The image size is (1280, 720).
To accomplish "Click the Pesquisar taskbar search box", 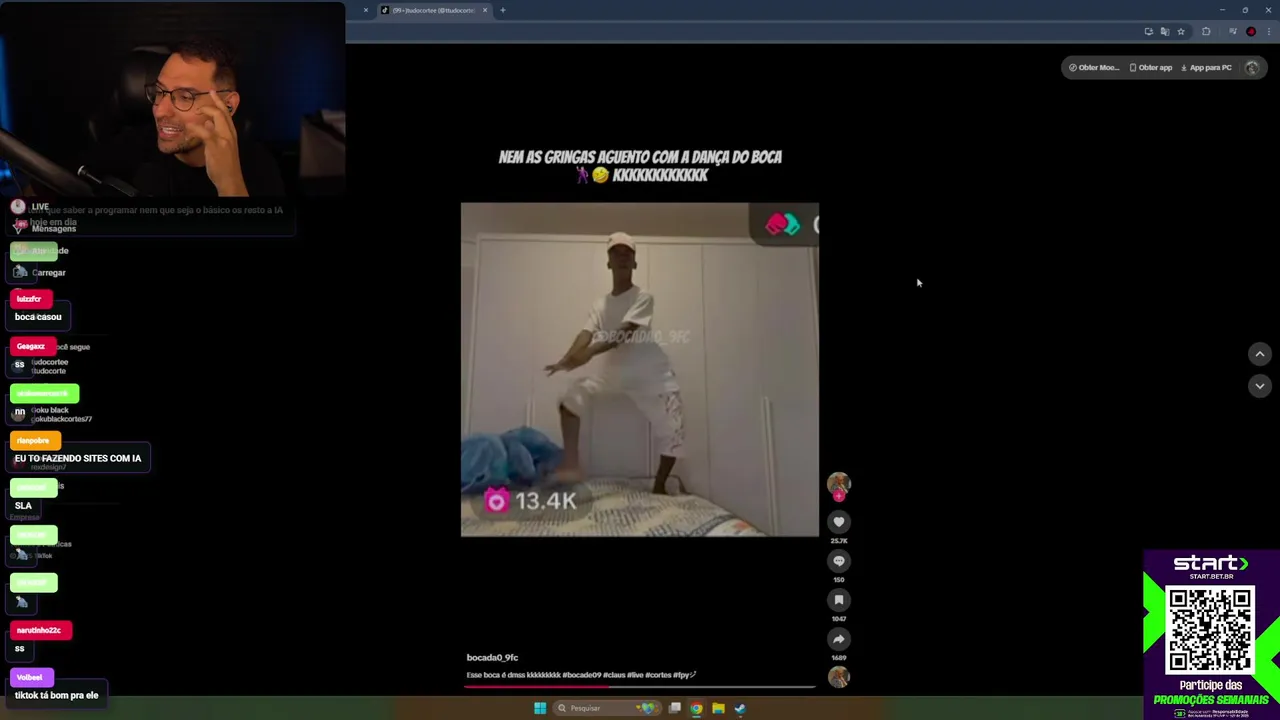I will (605, 708).
